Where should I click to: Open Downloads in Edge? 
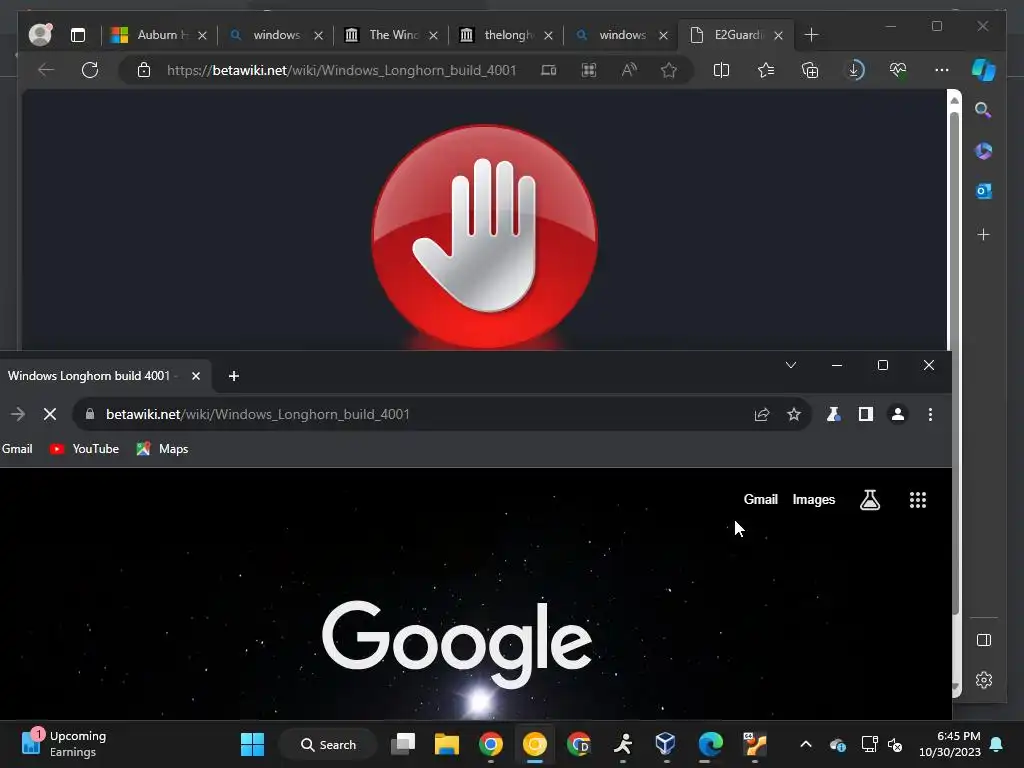pos(854,70)
